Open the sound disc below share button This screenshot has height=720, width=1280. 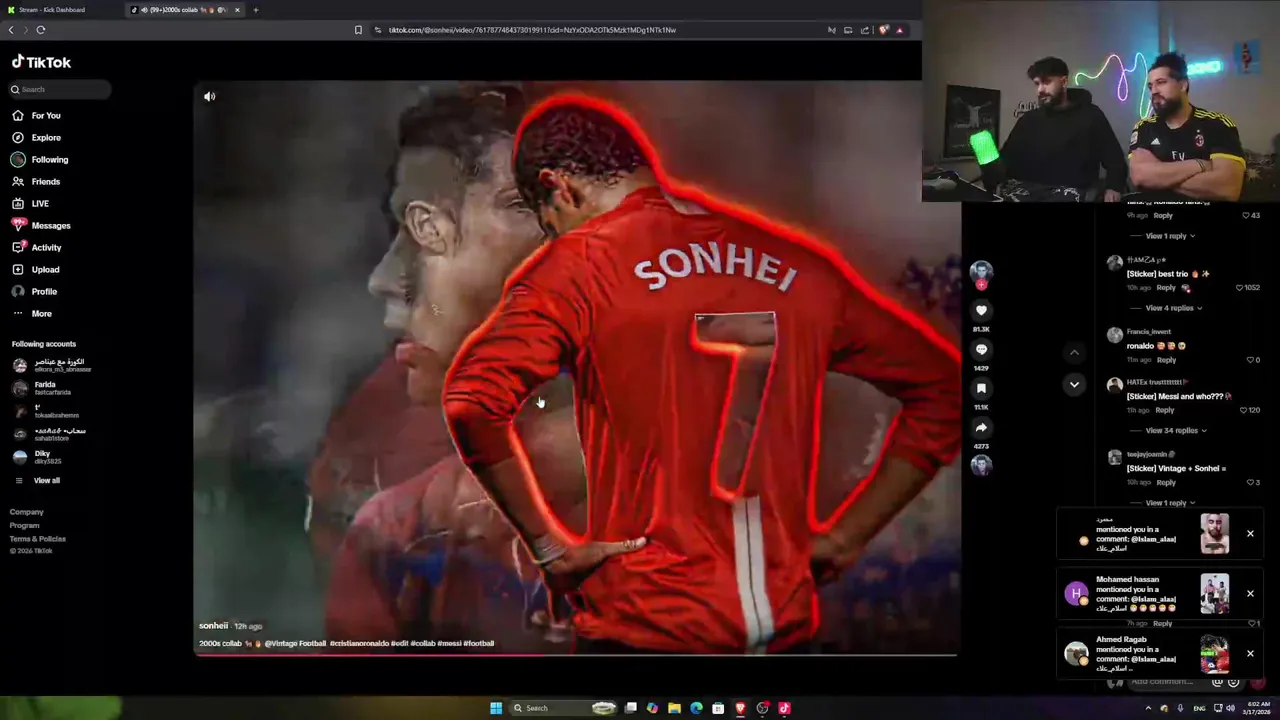981,465
